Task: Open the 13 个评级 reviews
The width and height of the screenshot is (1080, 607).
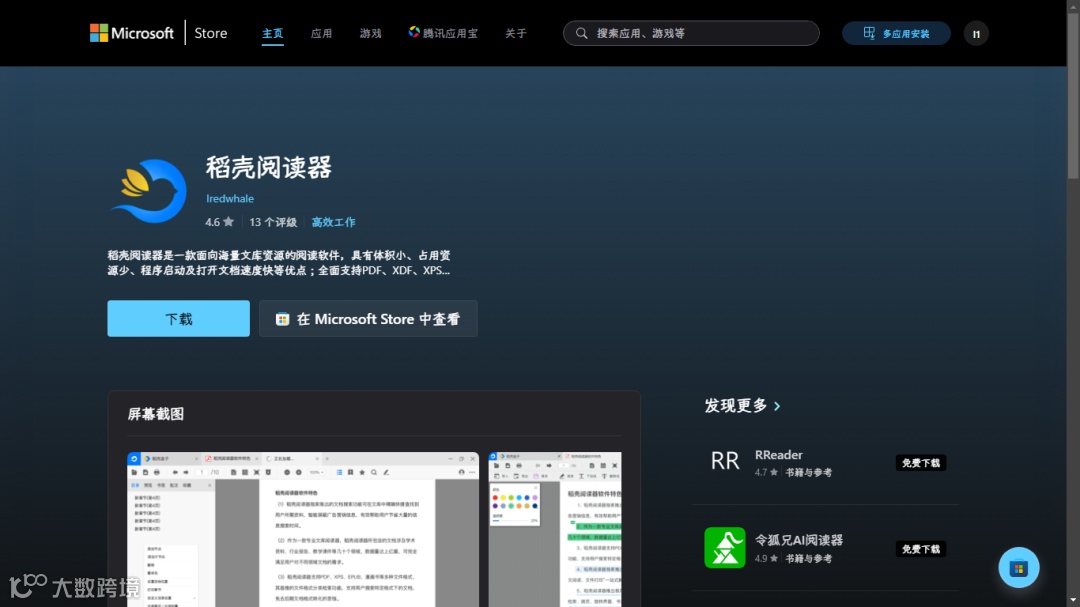Action: tap(273, 222)
